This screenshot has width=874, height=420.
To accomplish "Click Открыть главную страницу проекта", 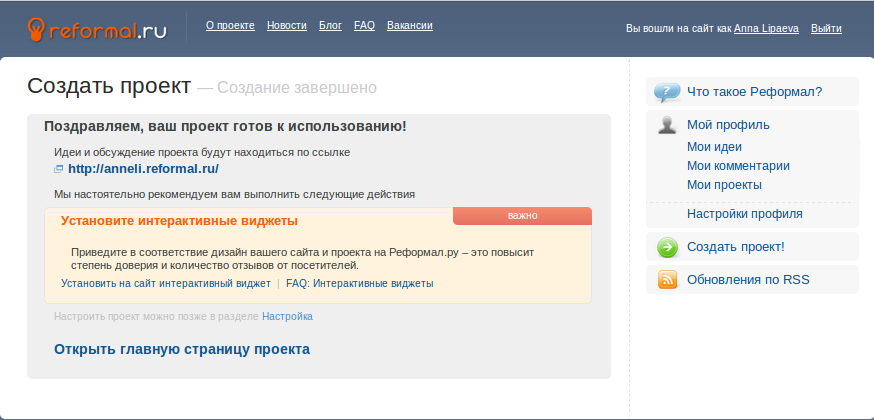I will (x=181, y=349).
